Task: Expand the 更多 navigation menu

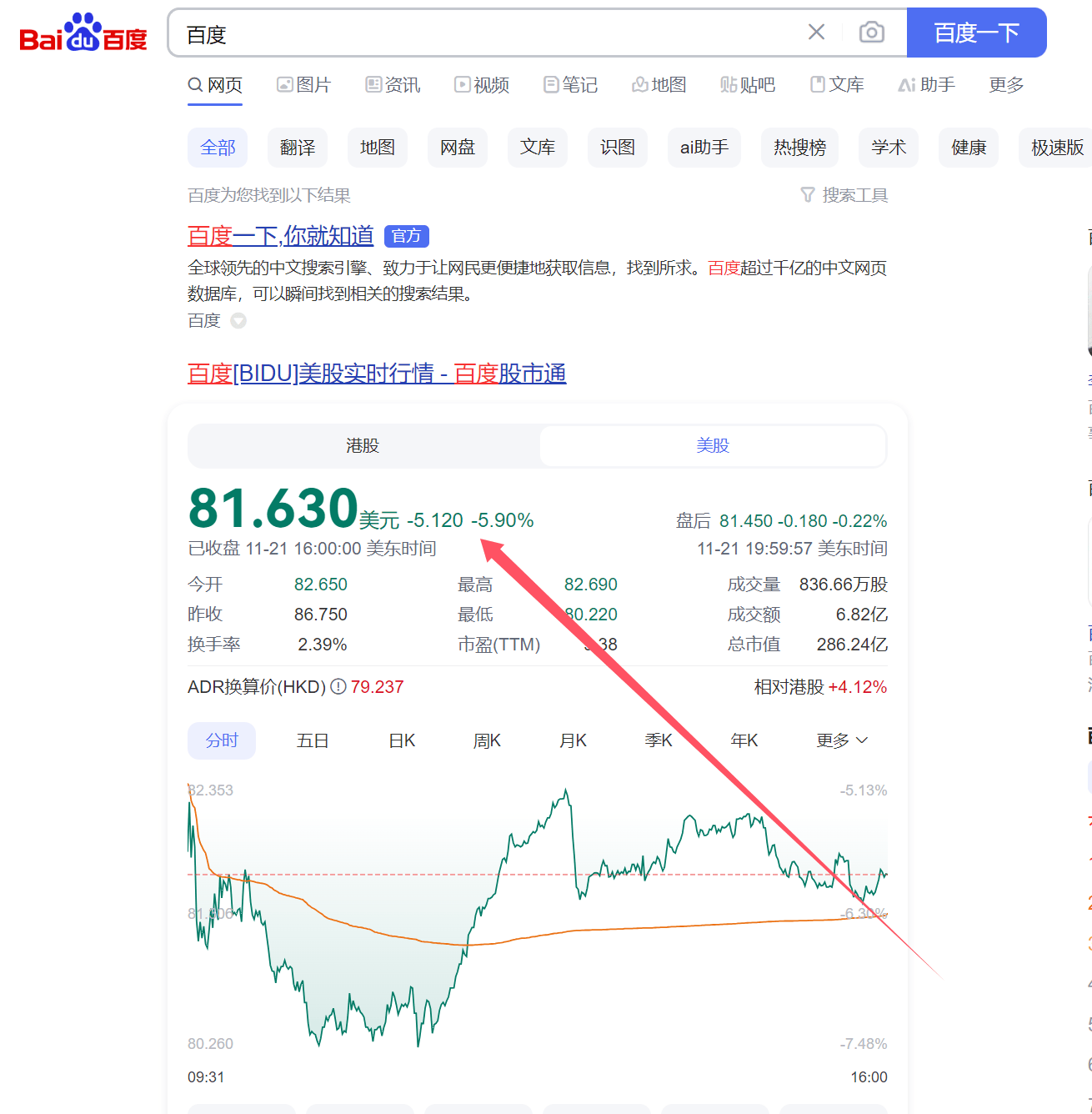Action: pyautogui.click(x=1006, y=85)
